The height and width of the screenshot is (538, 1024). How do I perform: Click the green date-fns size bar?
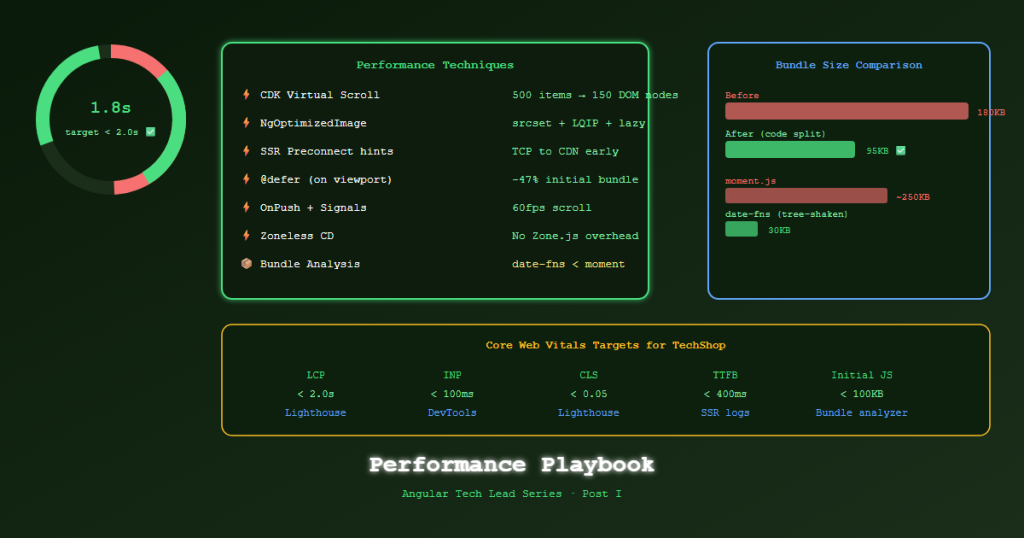741,229
